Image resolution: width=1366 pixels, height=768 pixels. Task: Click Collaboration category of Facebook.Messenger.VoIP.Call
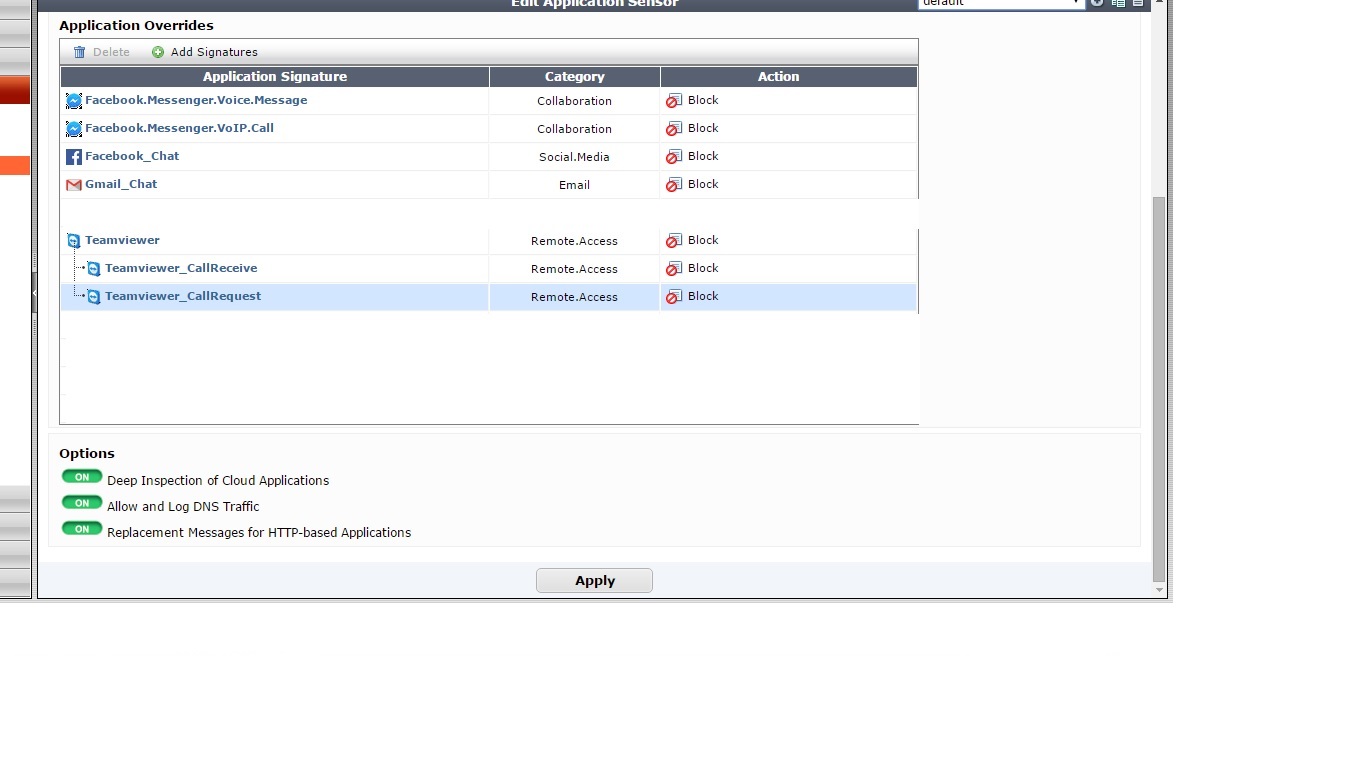pos(574,129)
